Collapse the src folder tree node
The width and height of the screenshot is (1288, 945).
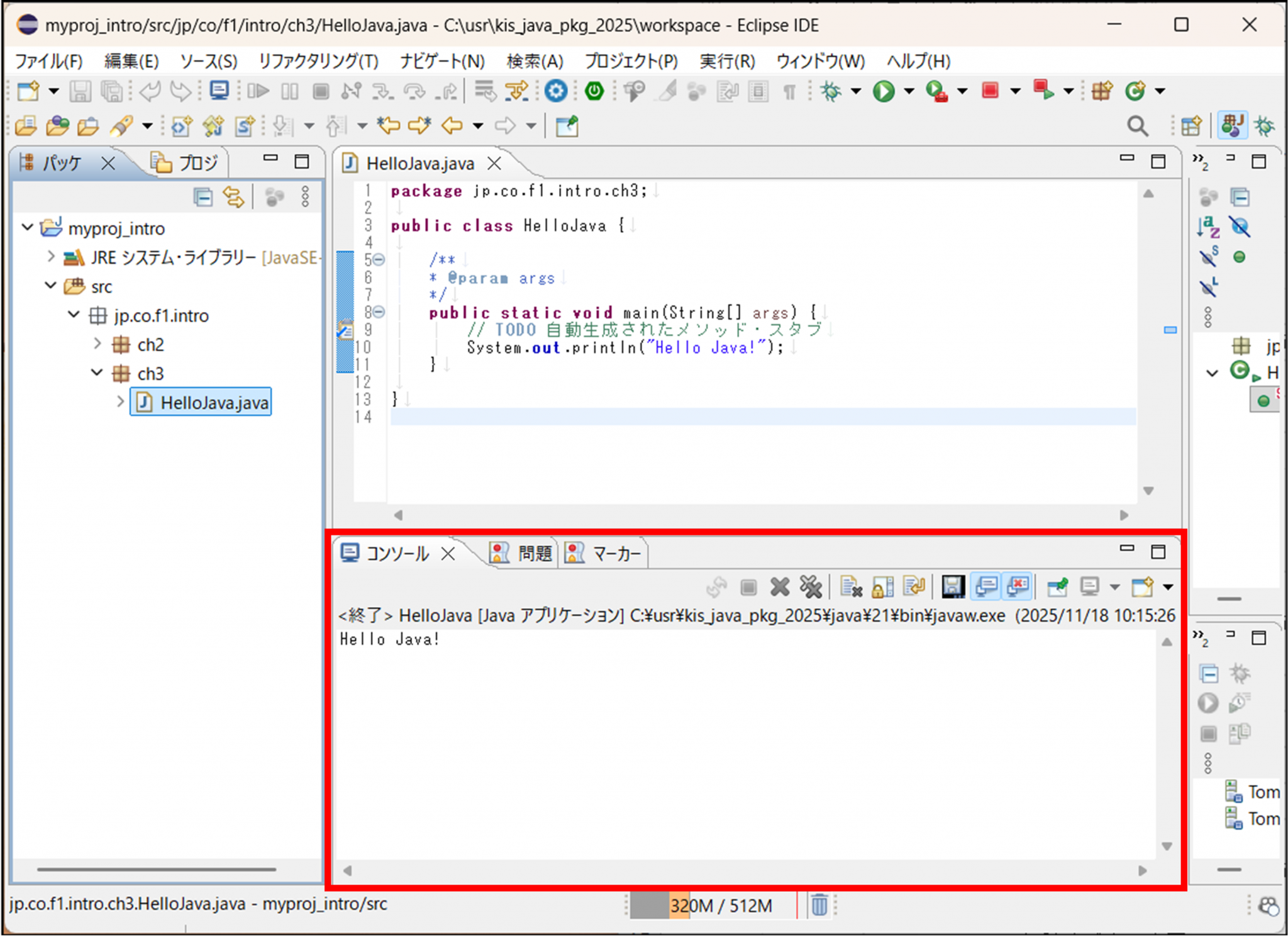click(51, 286)
